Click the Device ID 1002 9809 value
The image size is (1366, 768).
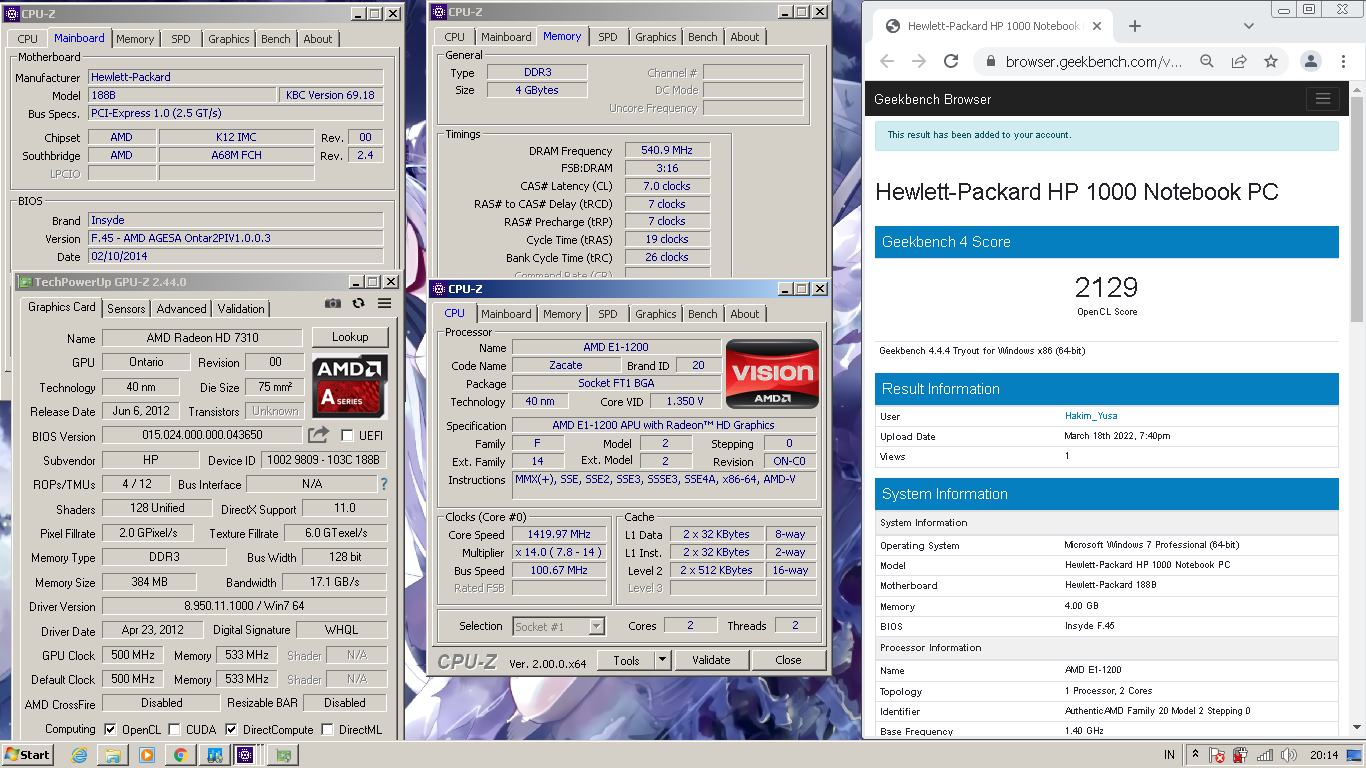(x=324, y=460)
